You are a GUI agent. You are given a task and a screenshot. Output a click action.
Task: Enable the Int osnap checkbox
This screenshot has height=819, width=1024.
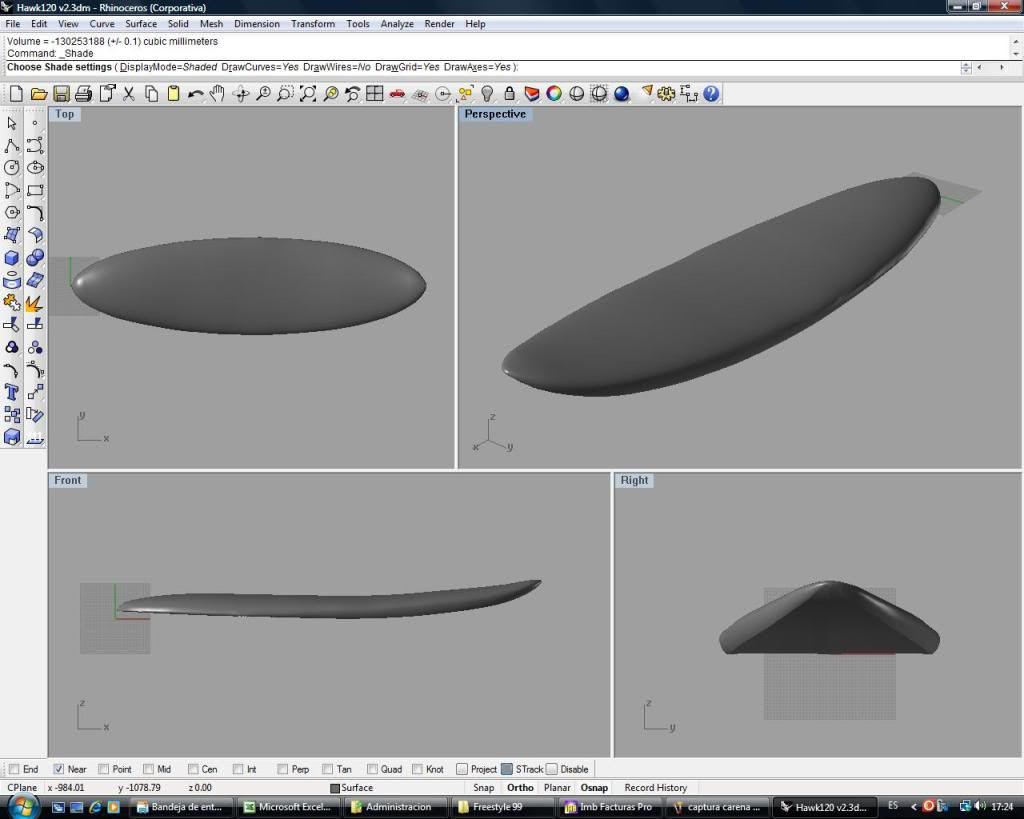point(238,769)
